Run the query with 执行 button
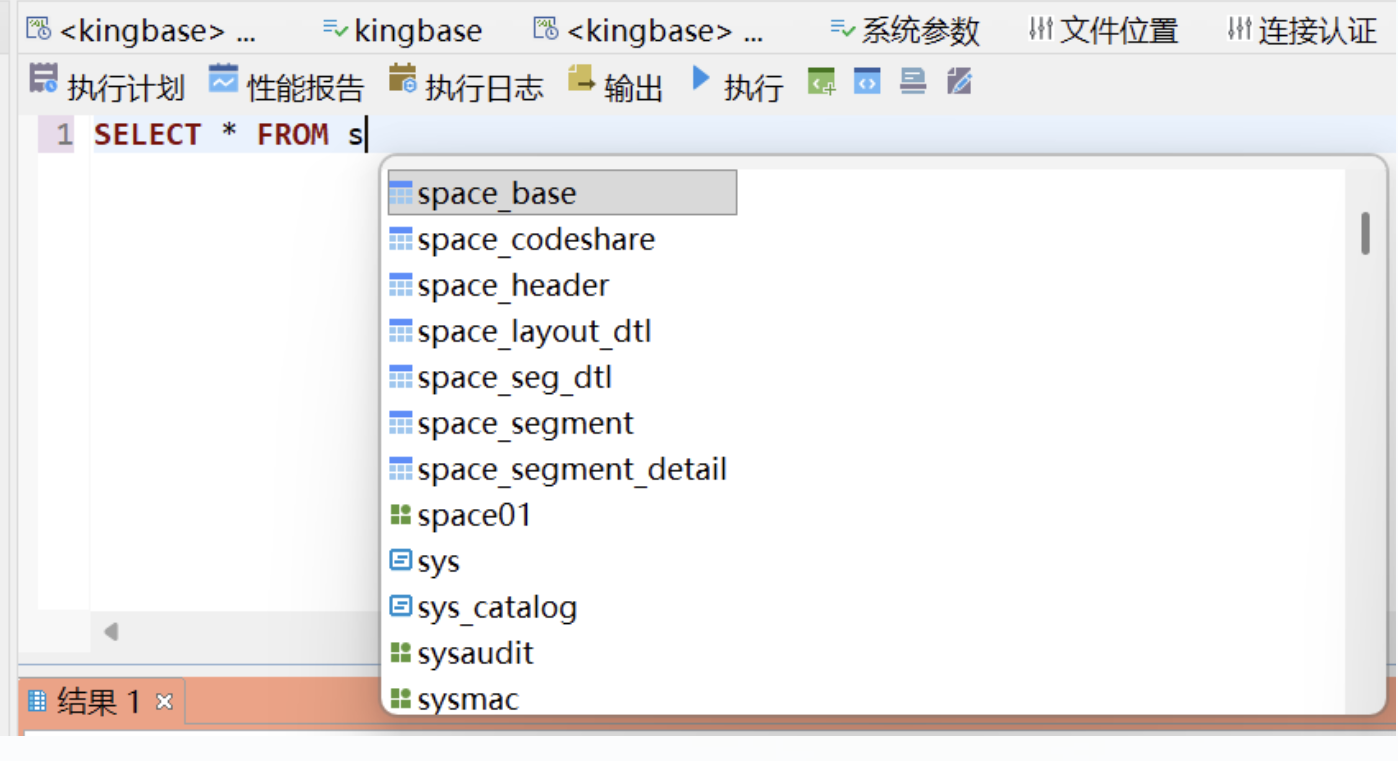 pyautogui.click(x=737, y=86)
